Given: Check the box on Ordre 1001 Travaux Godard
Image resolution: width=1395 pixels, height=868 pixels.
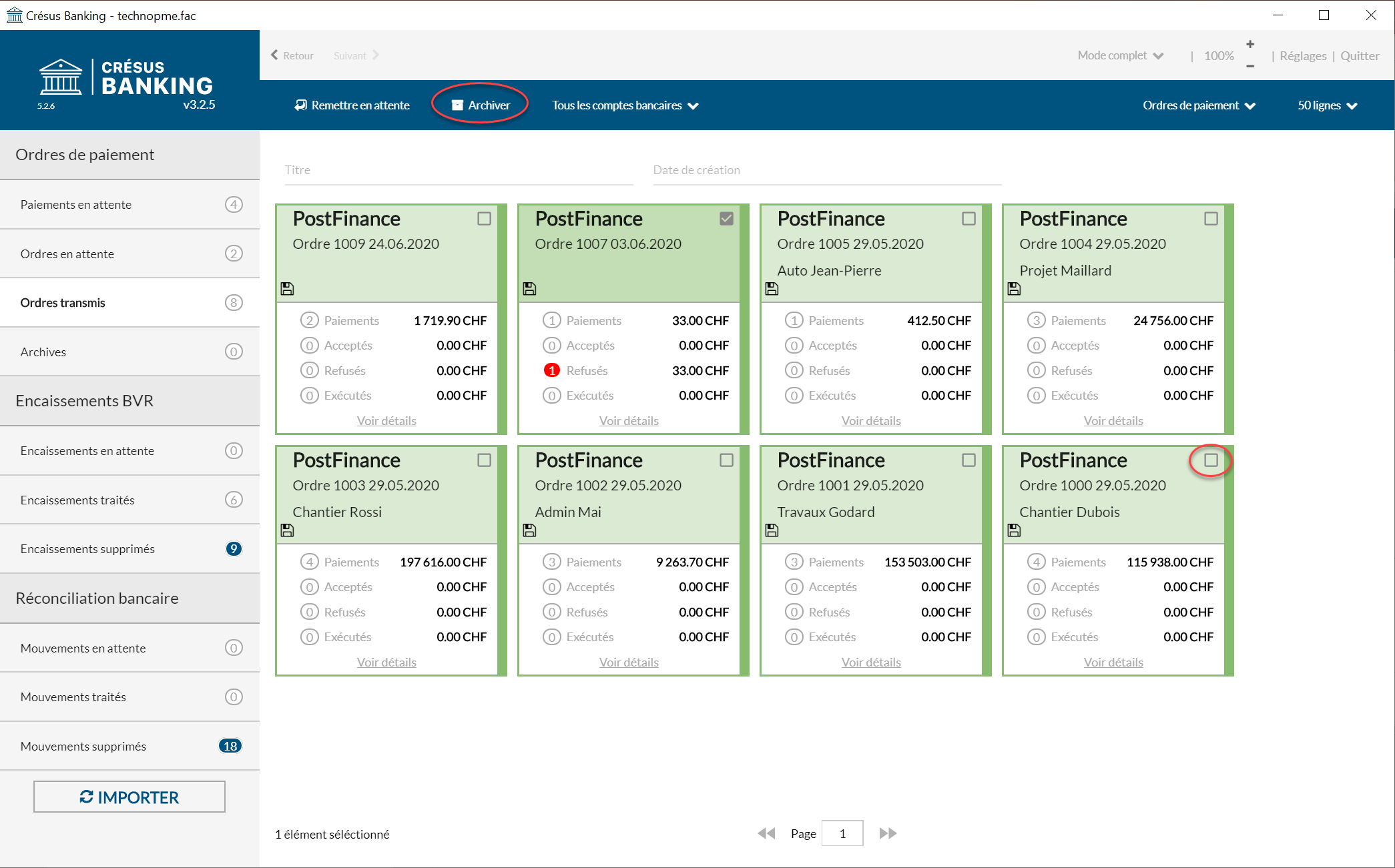Looking at the screenshot, I should point(969,460).
